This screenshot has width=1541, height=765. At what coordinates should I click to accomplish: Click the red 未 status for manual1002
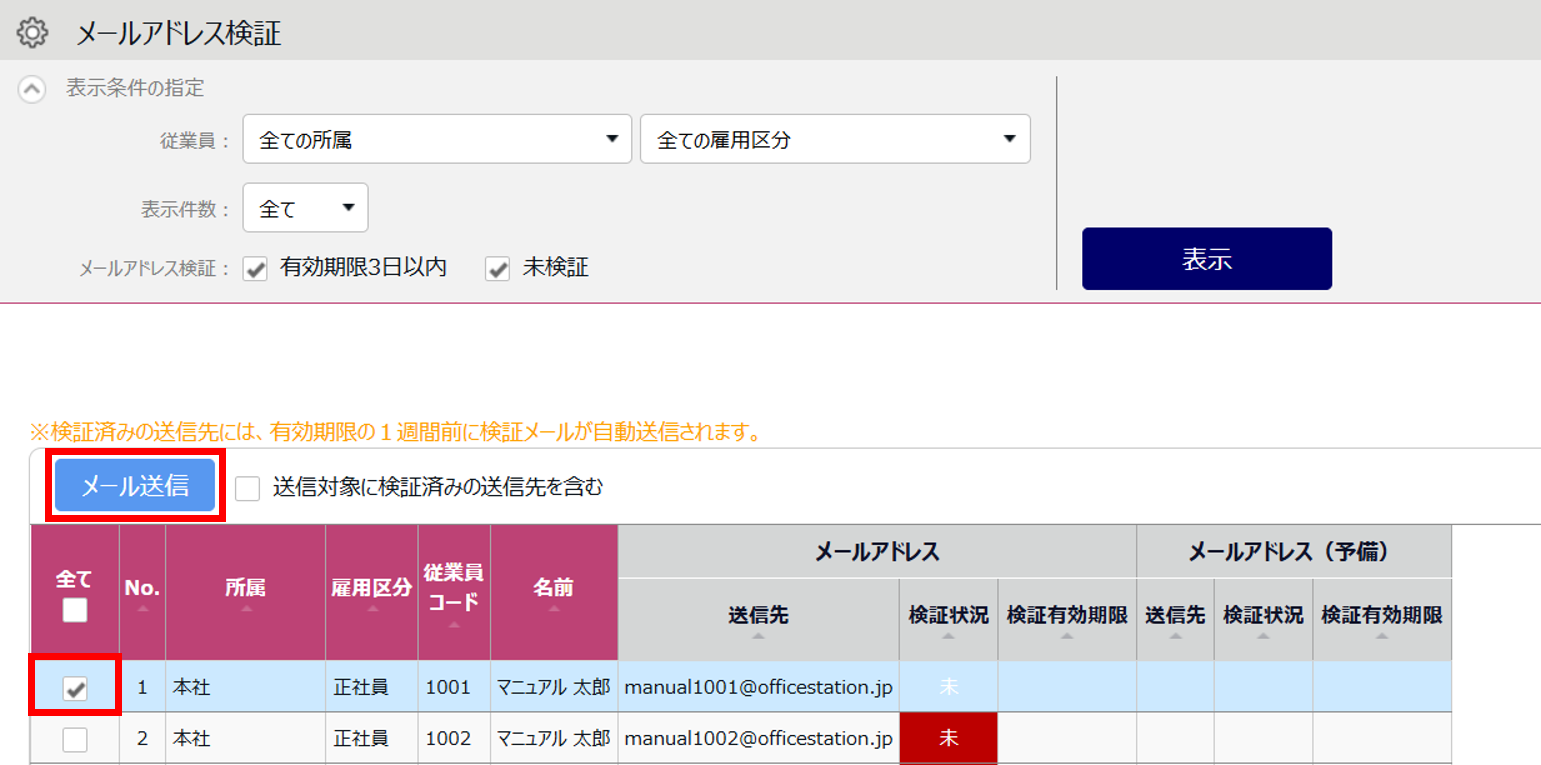pos(948,739)
